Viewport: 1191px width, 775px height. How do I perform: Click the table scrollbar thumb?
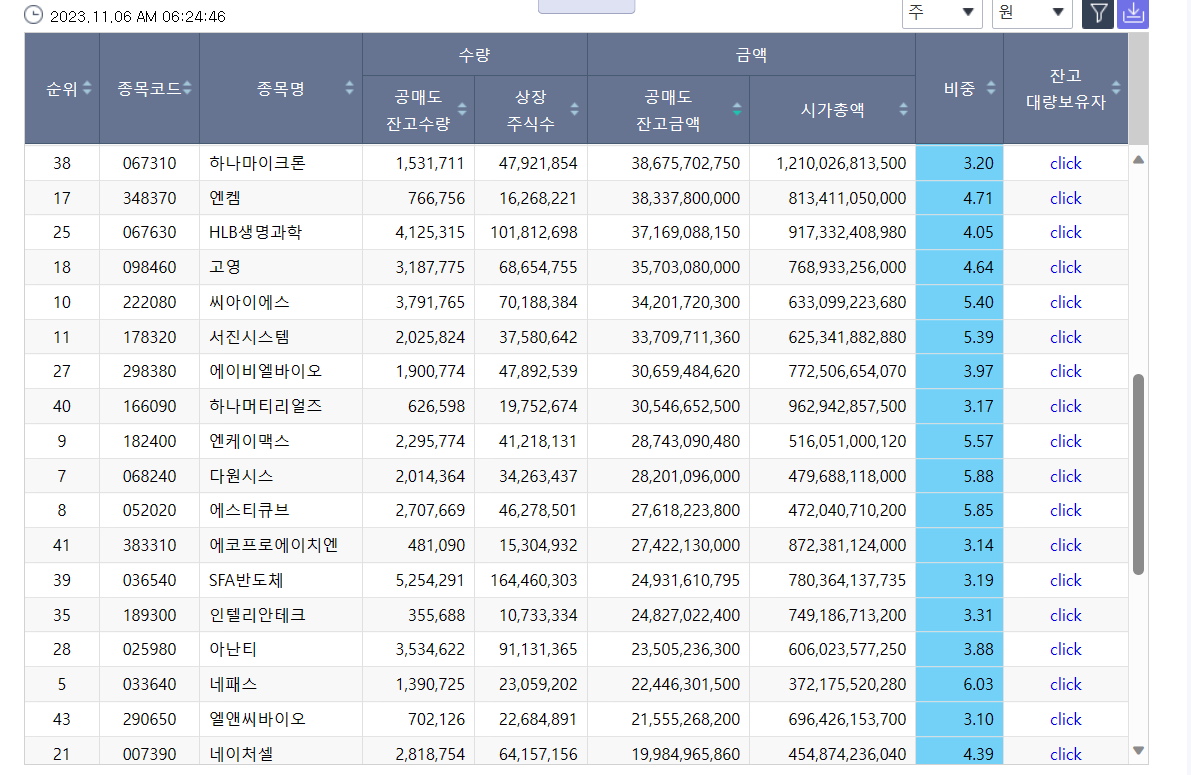coord(1138,474)
